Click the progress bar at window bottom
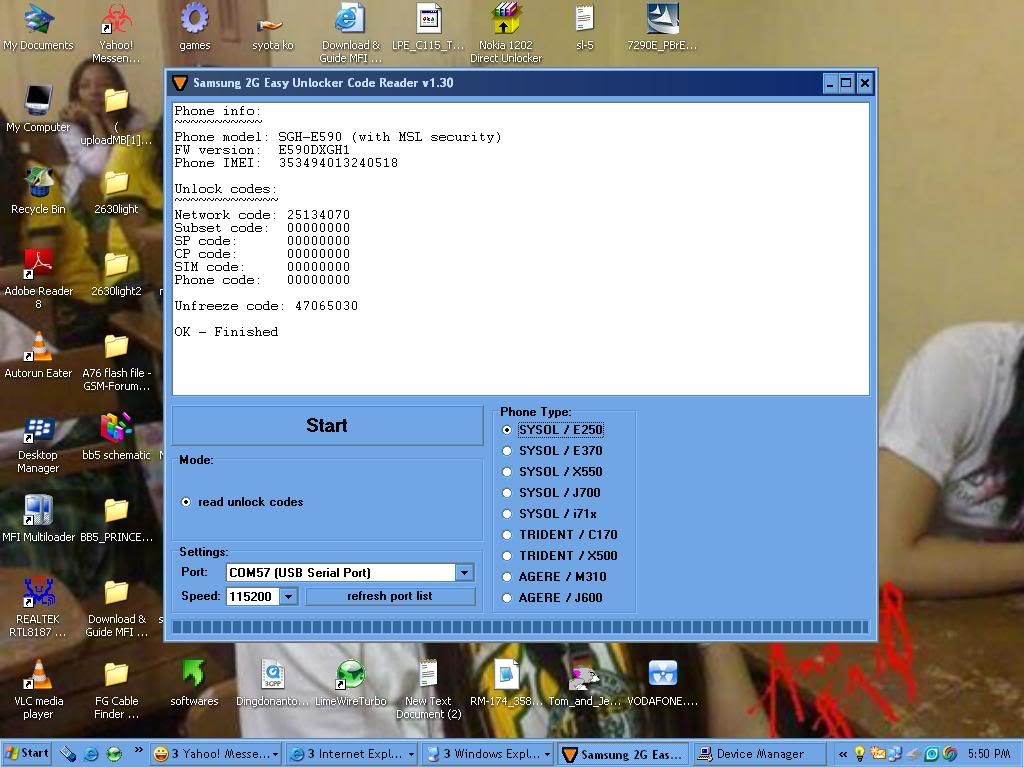This screenshot has width=1024, height=768. (520, 628)
